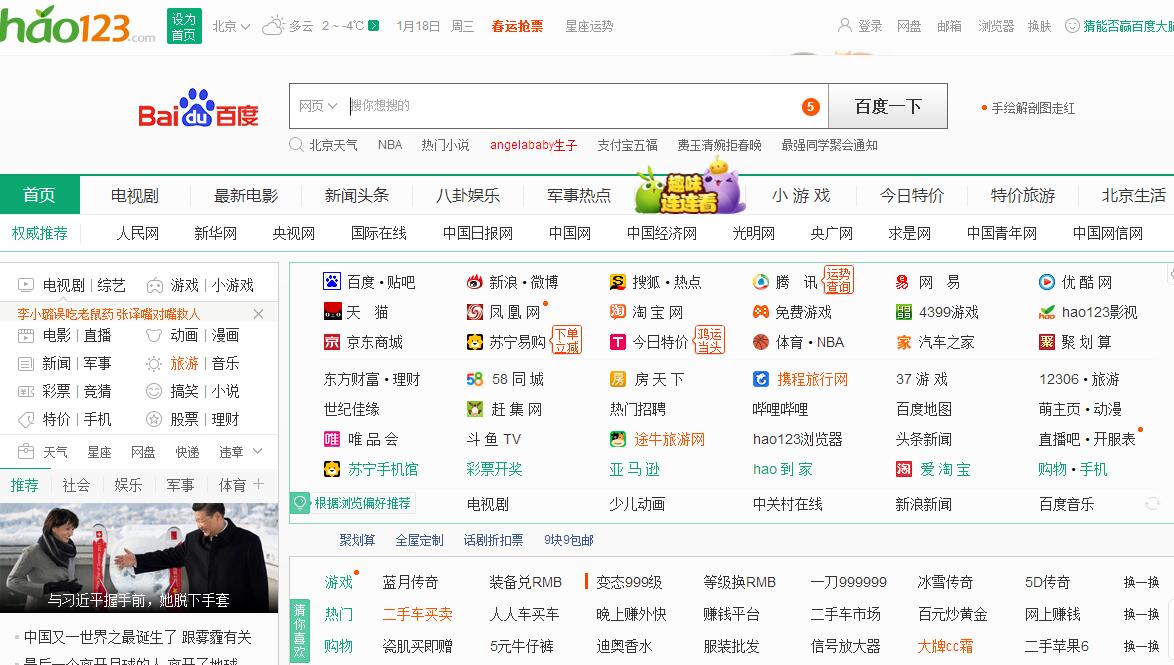Open 4399 games icon
Screen dimensions: 1174x665
(904, 312)
